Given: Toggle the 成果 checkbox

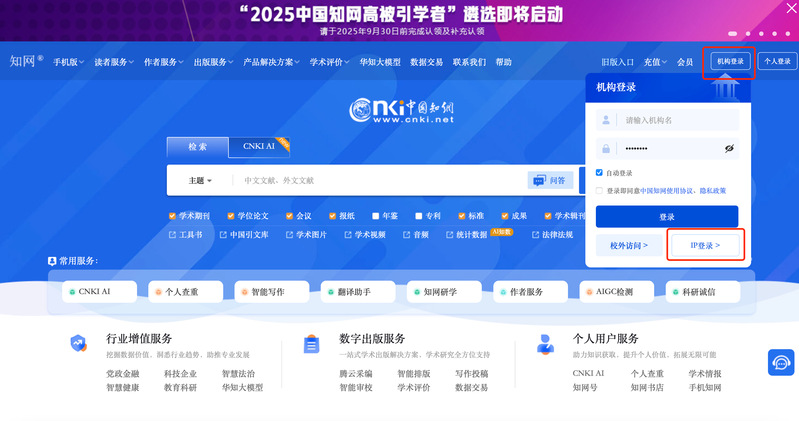Looking at the screenshot, I should [504, 216].
